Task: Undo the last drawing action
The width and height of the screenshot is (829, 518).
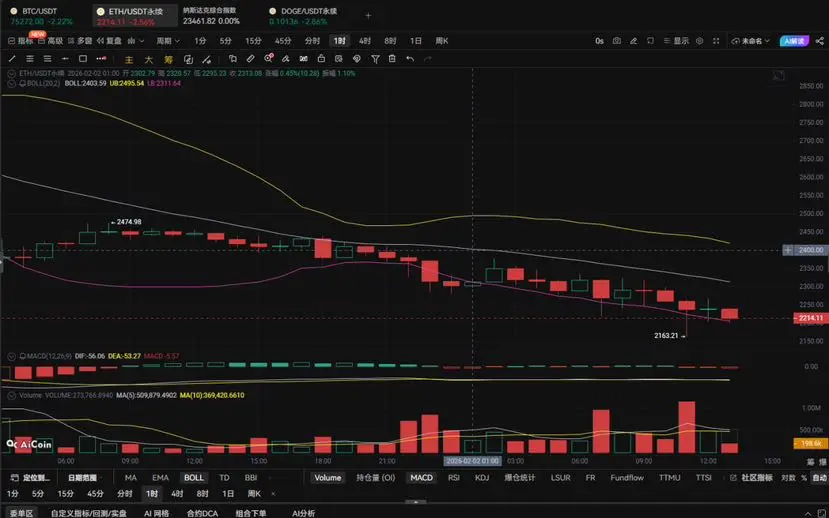Action: [x=410, y=59]
